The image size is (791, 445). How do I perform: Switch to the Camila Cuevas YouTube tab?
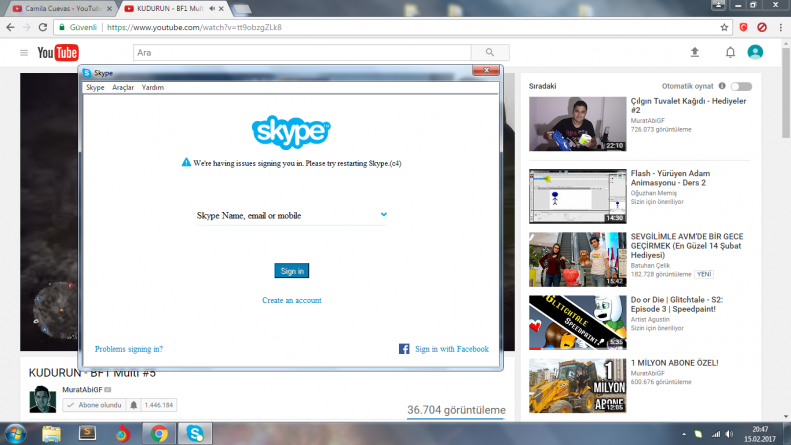click(x=62, y=9)
